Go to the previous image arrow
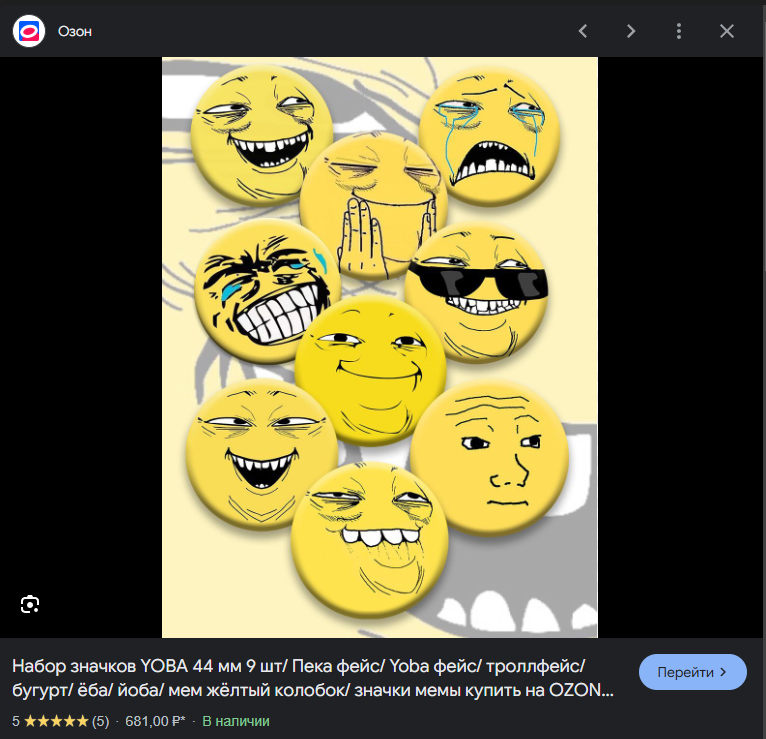 583,31
